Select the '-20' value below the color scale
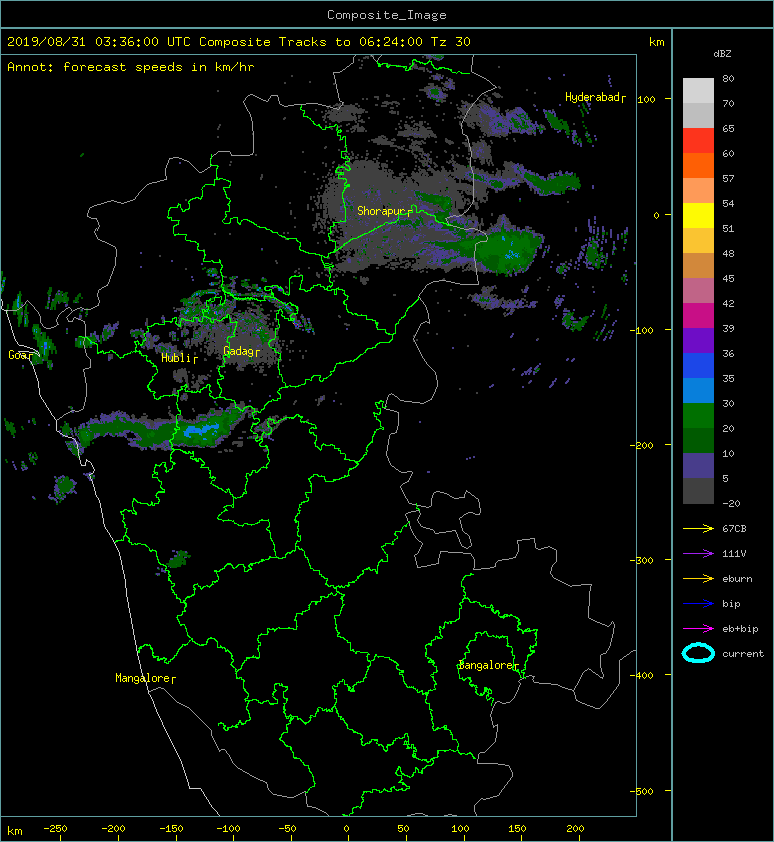774x842 pixels. 731,503
